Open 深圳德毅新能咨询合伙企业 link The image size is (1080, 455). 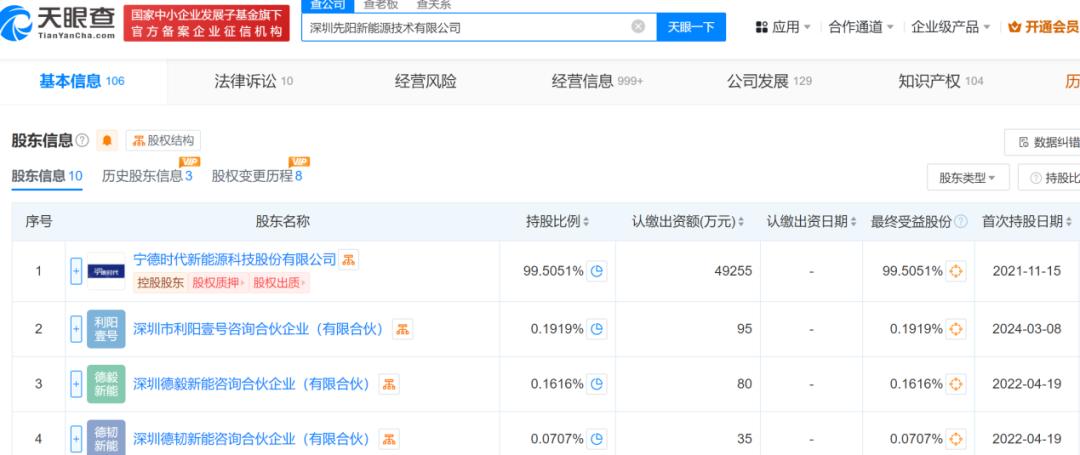click(252, 384)
